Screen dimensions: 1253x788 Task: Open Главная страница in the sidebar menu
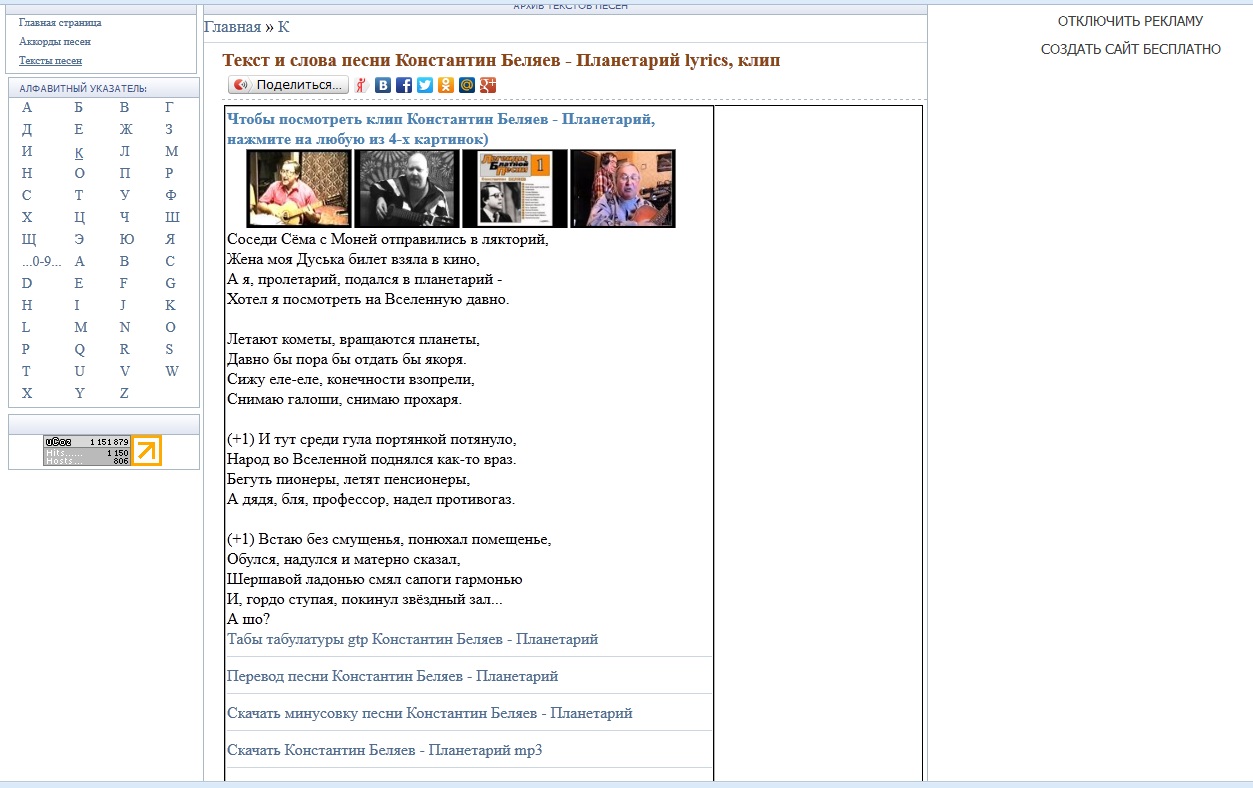[60, 22]
